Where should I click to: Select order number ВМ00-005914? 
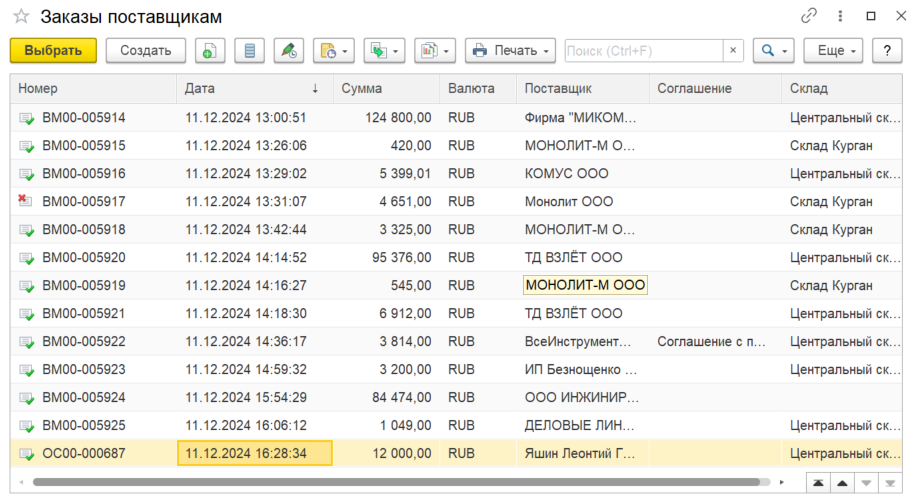point(84,118)
